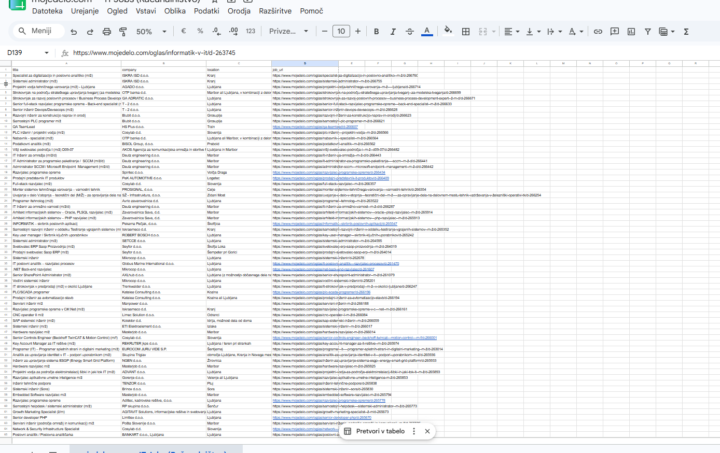Image resolution: width=720 pixels, height=453 pixels.
Task: Expand the merge cells options arrow
Action: coord(494,32)
